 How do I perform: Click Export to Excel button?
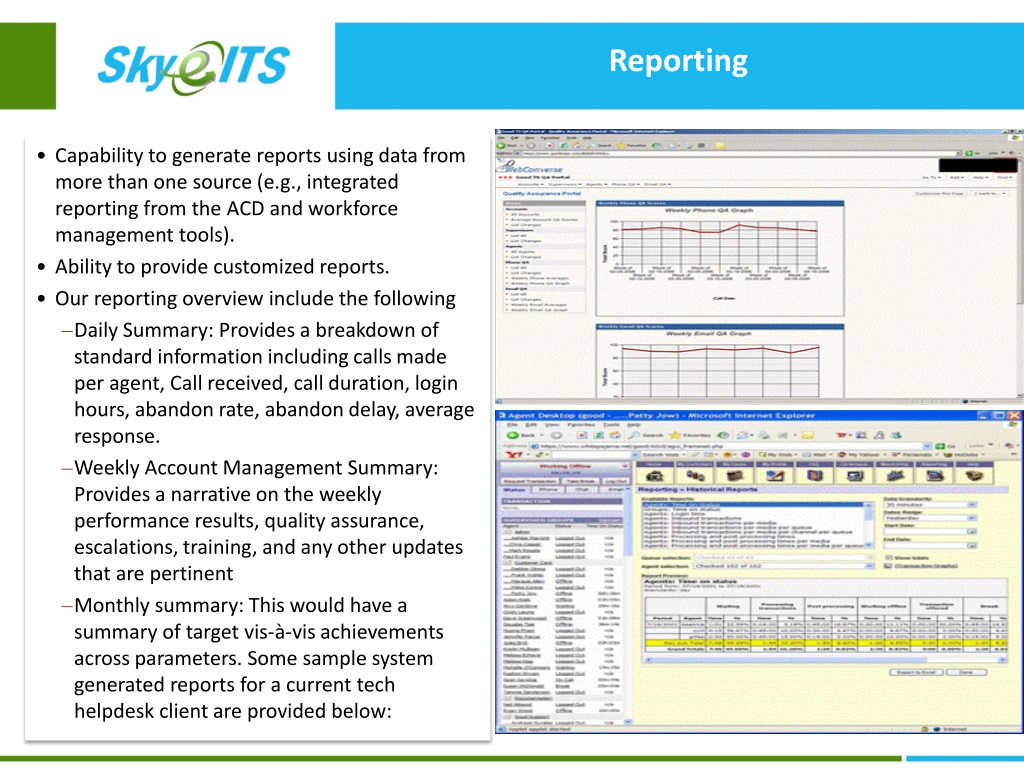pos(916,672)
